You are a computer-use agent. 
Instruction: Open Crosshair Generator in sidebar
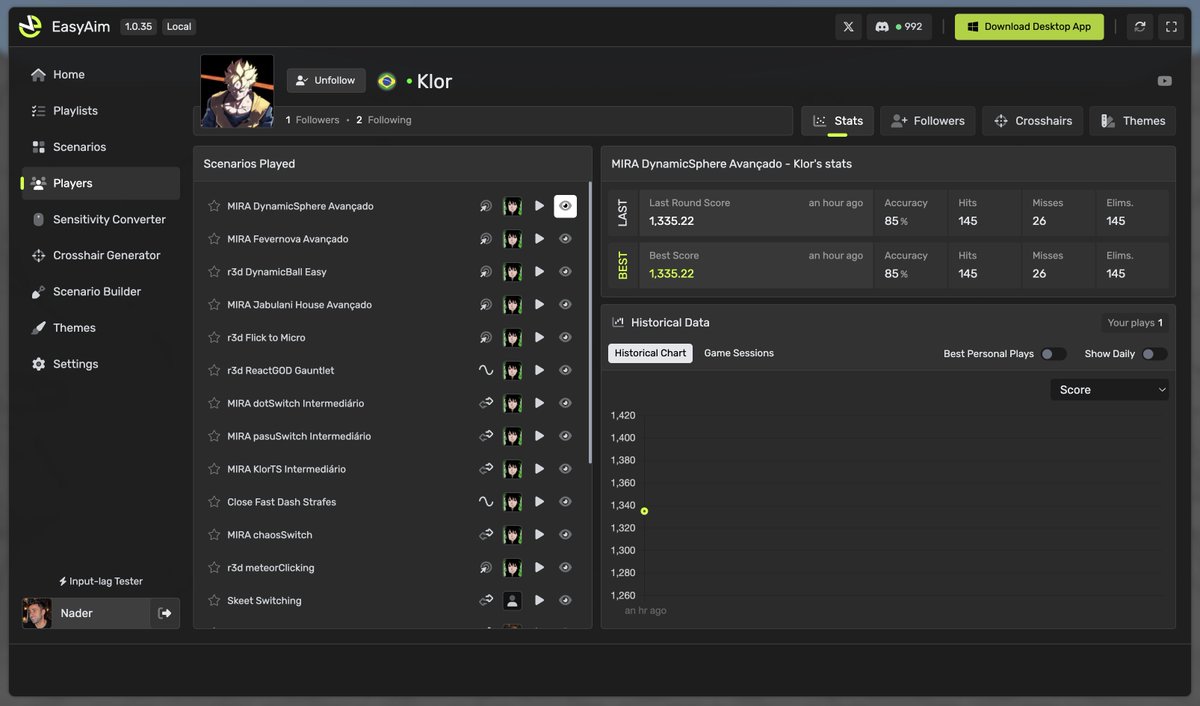point(101,255)
